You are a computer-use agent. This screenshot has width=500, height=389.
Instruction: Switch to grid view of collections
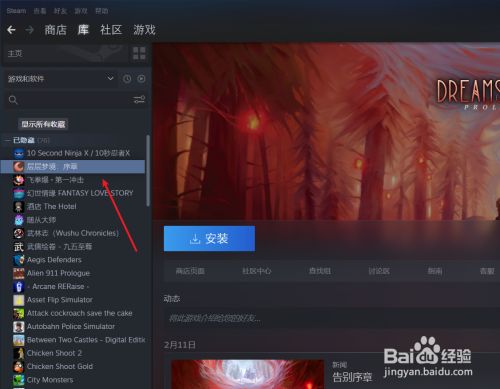(139, 53)
